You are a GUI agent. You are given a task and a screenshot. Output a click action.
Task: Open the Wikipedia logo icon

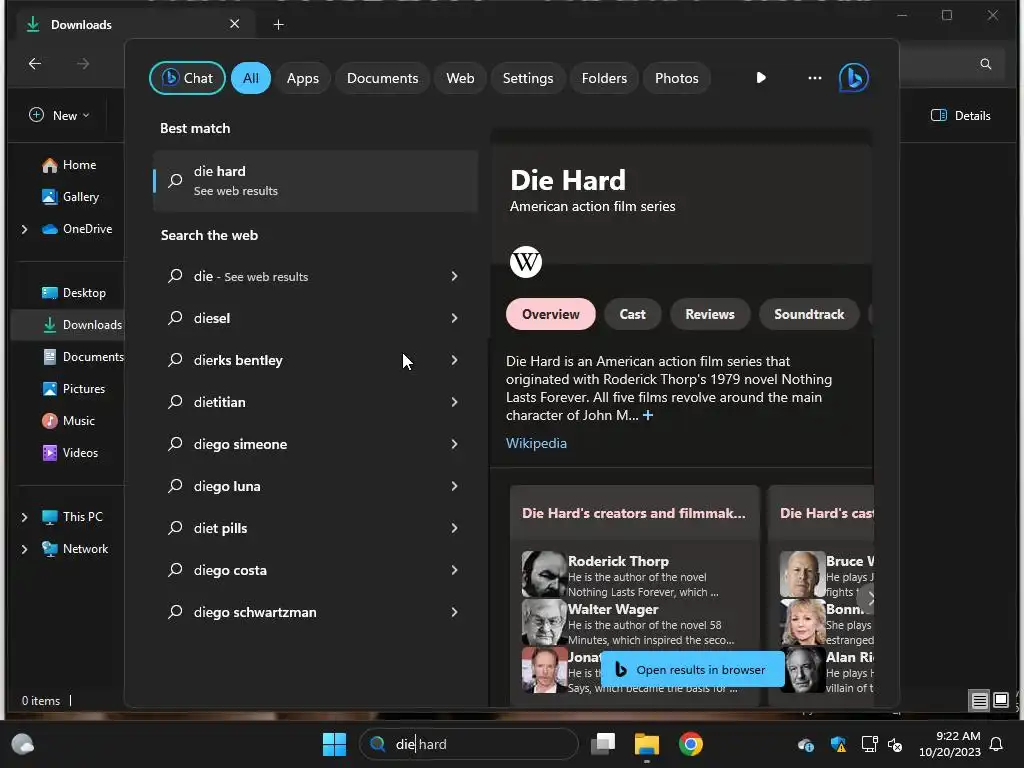[x=526, y=262]
